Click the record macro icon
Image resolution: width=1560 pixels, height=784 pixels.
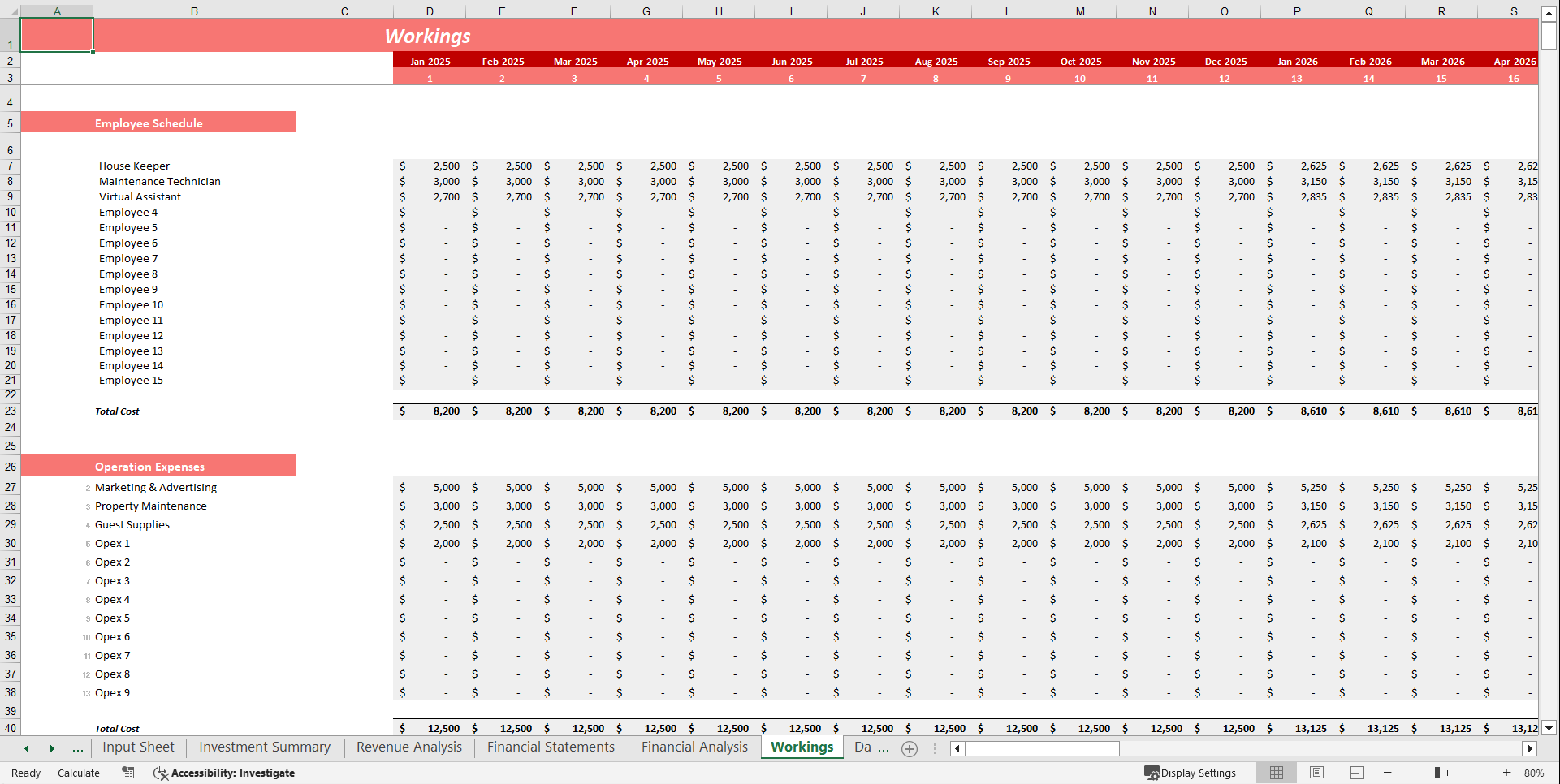tap(127, 773)
